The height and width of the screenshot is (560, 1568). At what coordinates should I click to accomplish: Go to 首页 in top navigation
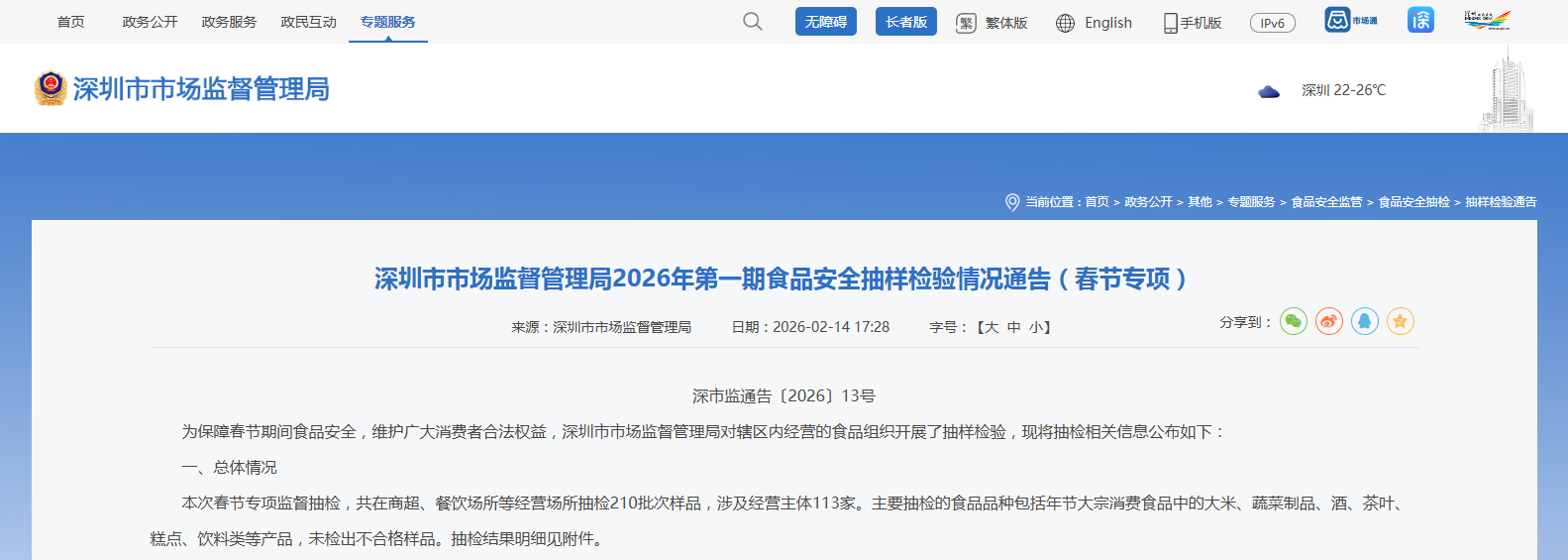point(70,22)
